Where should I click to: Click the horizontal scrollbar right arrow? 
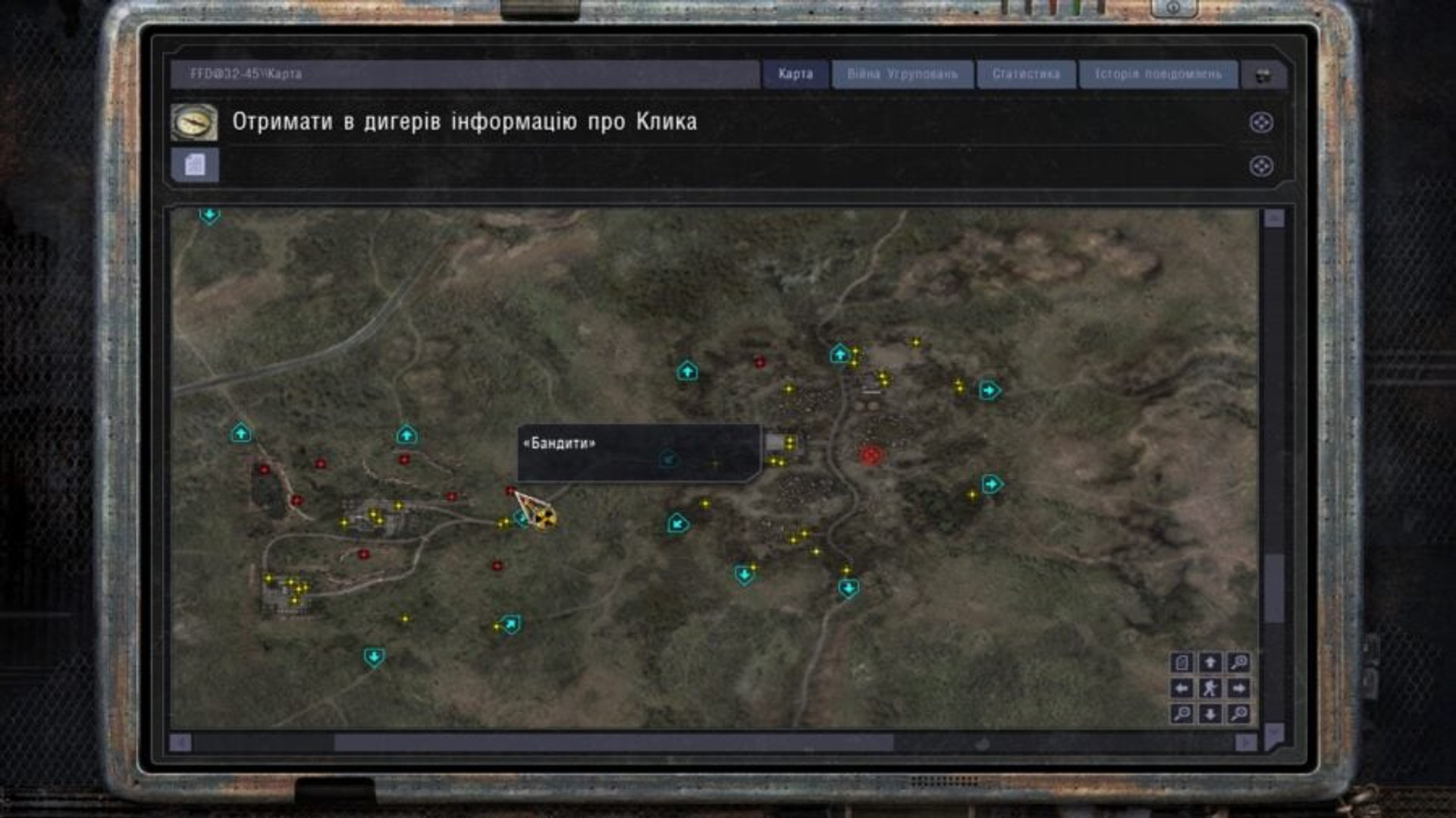click(1245, 743)
